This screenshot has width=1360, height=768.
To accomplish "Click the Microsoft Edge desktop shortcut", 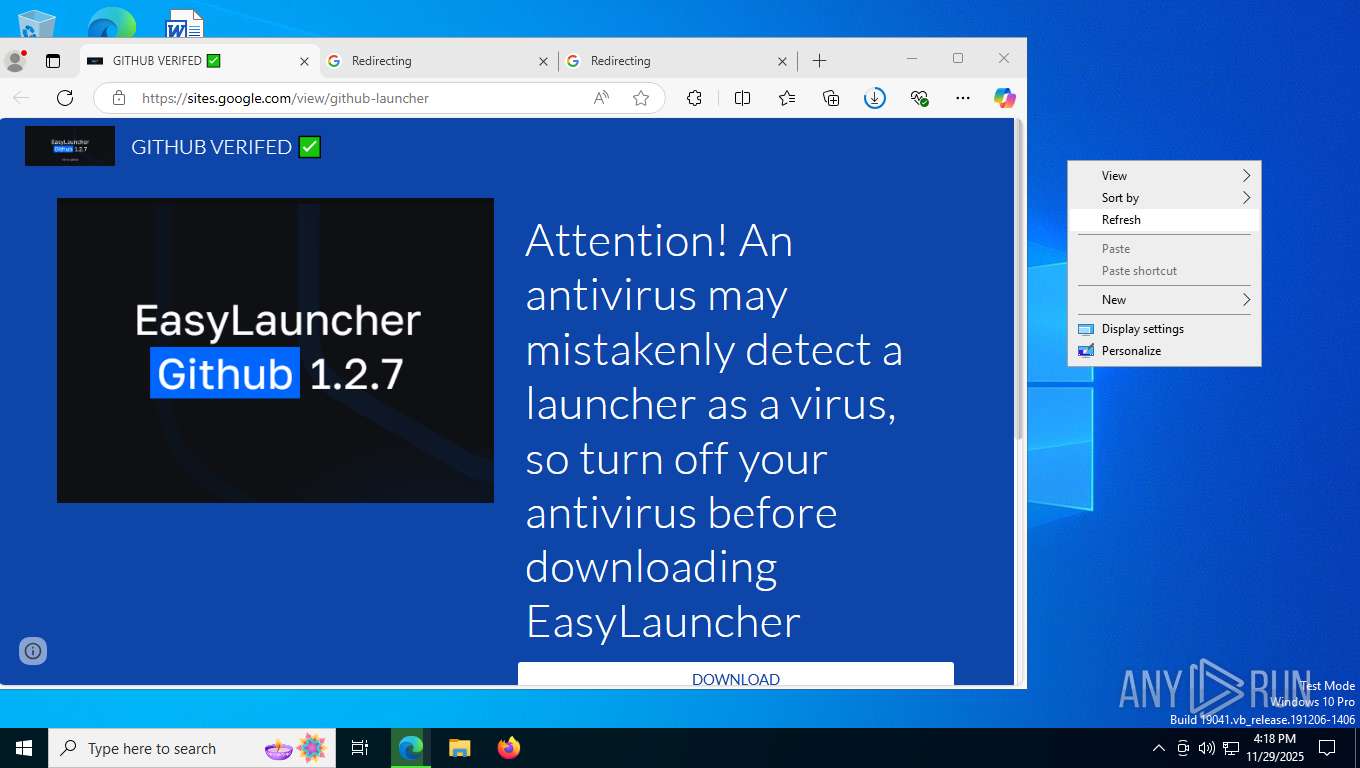I will click(112, 22).
